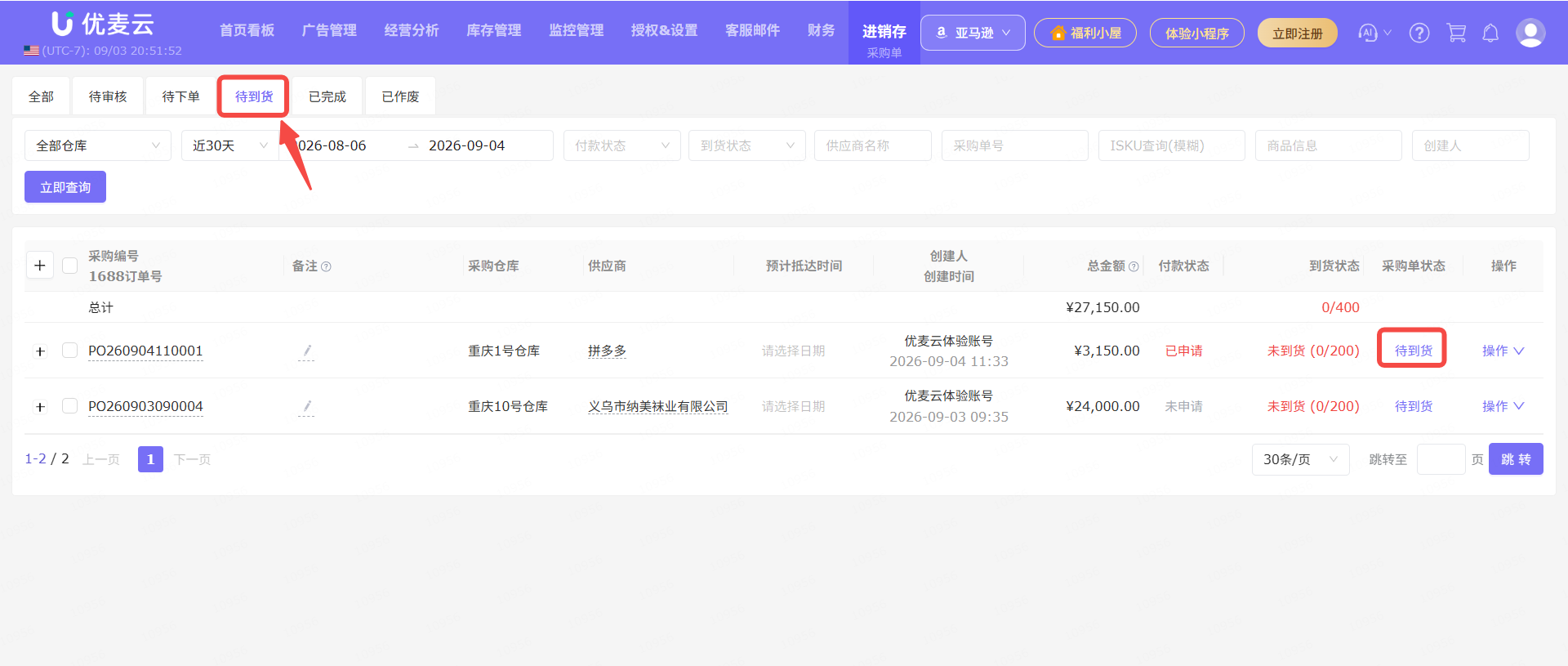Click the 立即查询 button
1568x666 pixels.
pos(65,187)
